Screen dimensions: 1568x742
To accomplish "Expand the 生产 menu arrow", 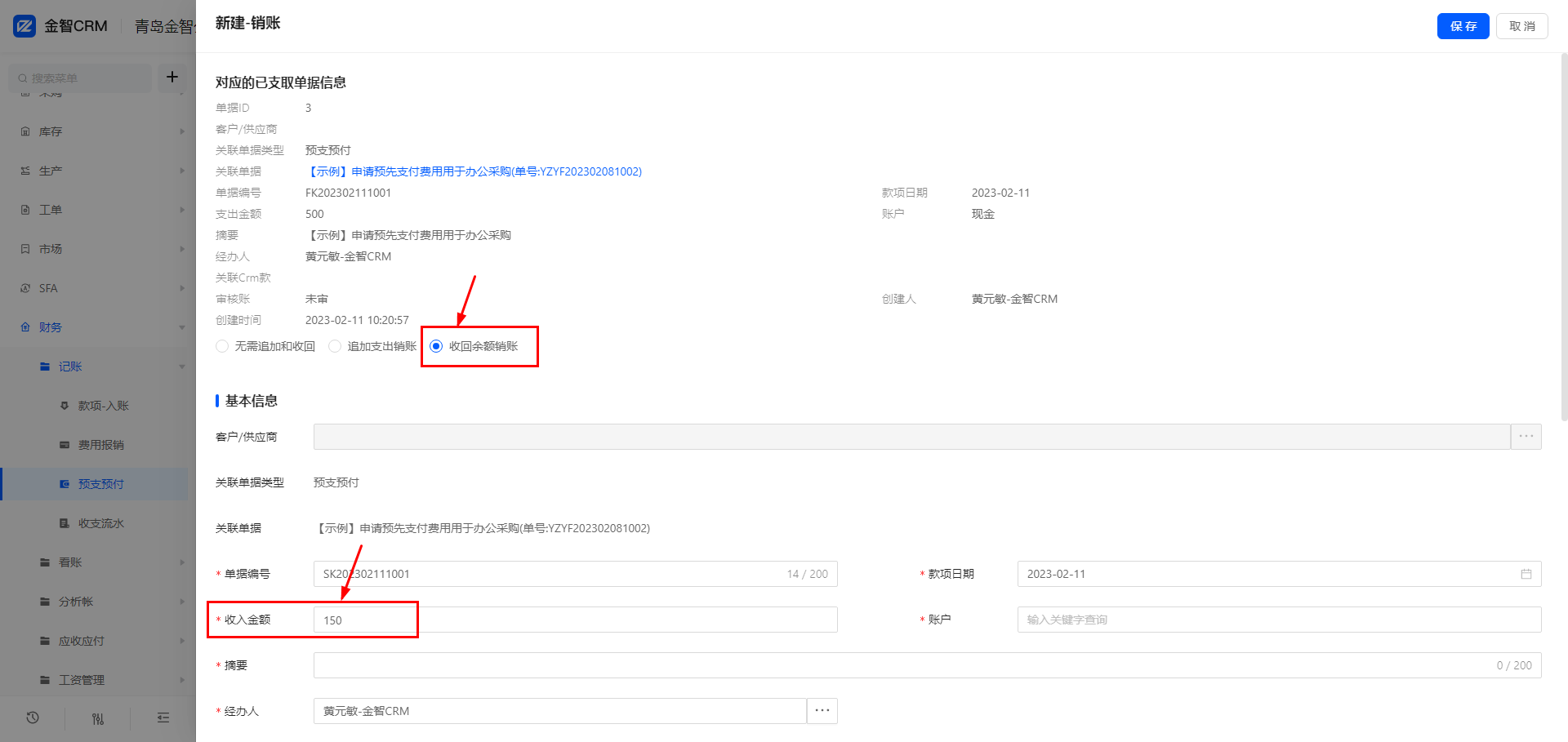I will pyautogui.click(x=181, y=171).
